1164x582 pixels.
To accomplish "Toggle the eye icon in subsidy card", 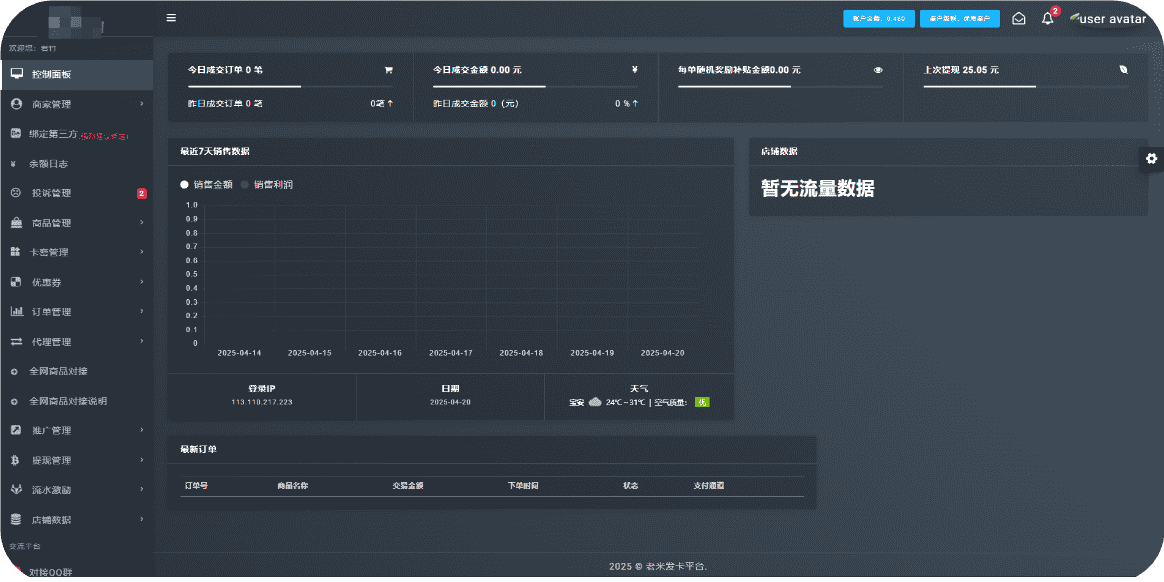I will point(878,71).
